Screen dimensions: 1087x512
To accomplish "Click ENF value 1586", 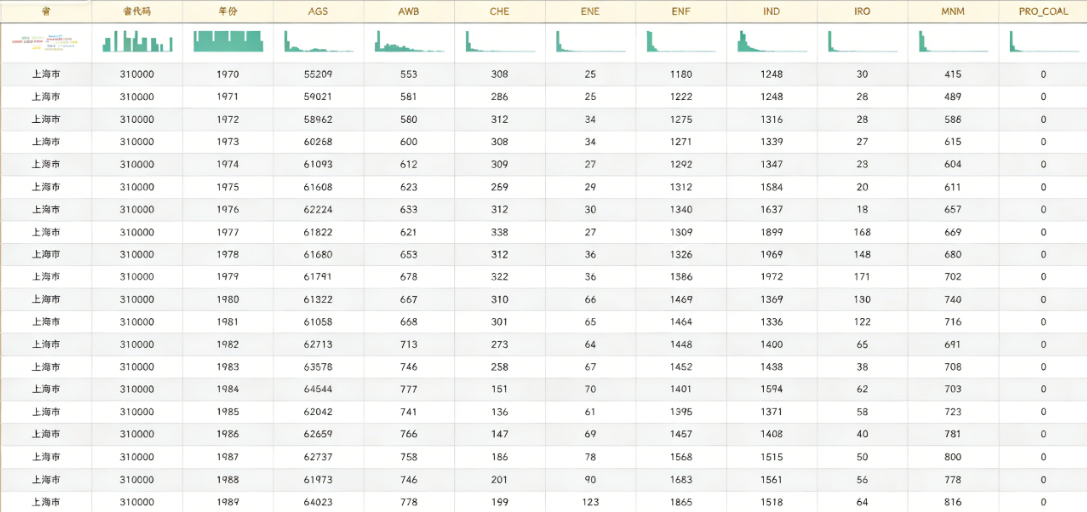I will coord(681,276).
